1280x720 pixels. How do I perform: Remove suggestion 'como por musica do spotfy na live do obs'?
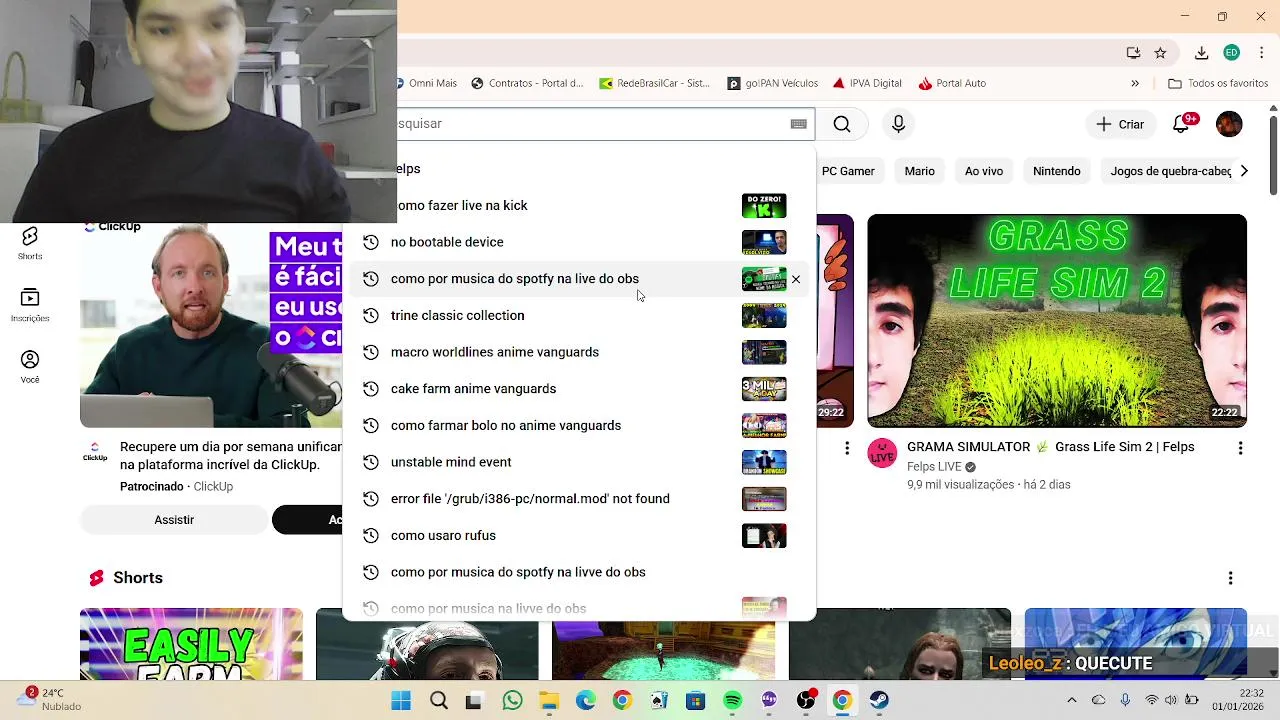click(796, 279)
